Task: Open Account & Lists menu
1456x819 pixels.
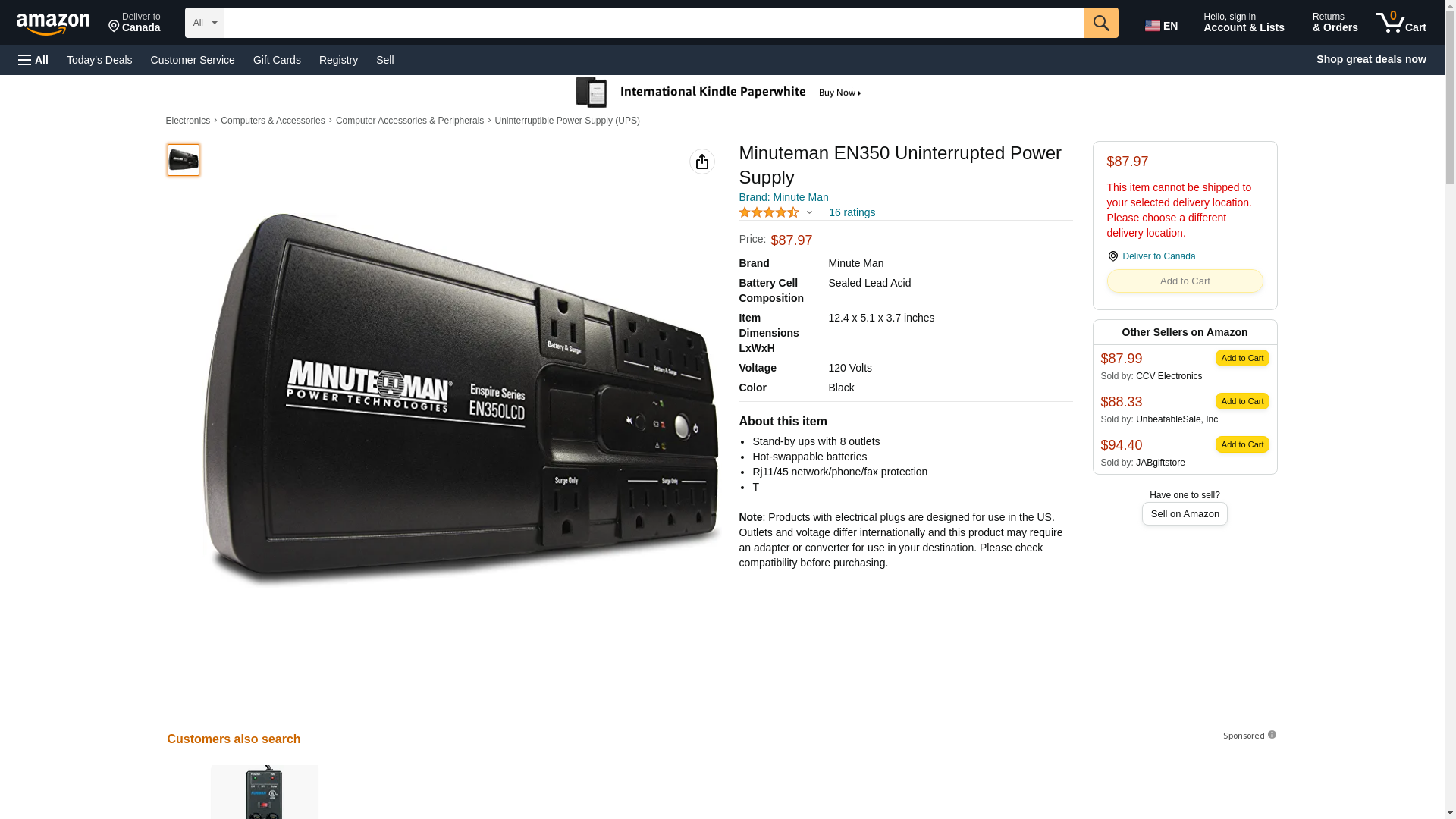Action: [x=1243, y=23]
